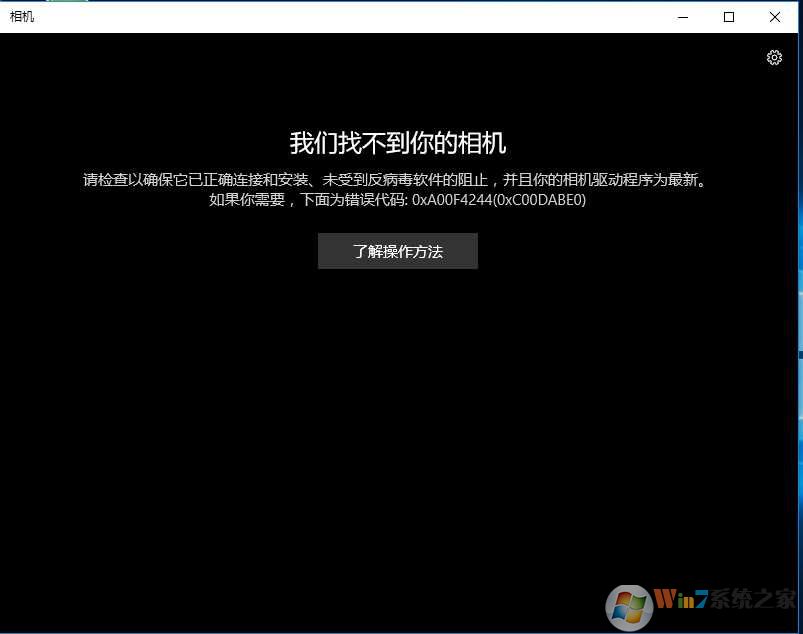Close the 相机 app window
Image resolution: width=803 pixels, height=634 pixels.
tap(775, 17)
